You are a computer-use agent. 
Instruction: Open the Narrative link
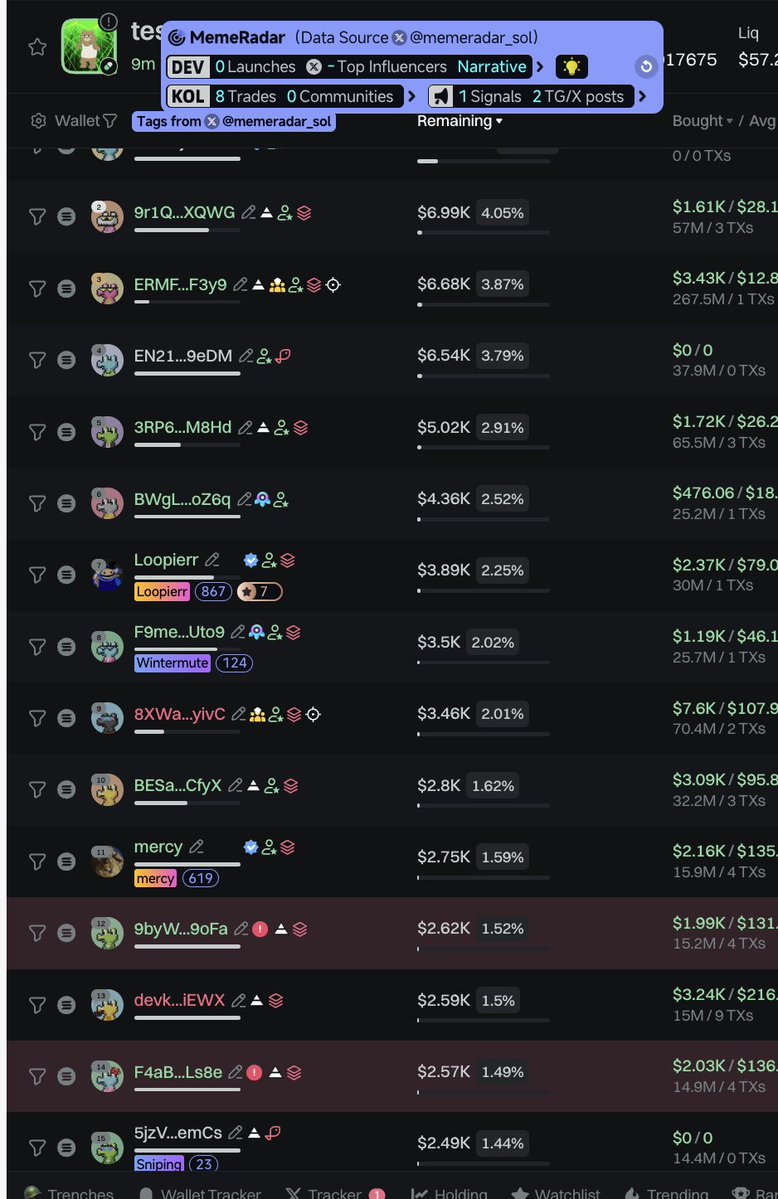[492, 67]
